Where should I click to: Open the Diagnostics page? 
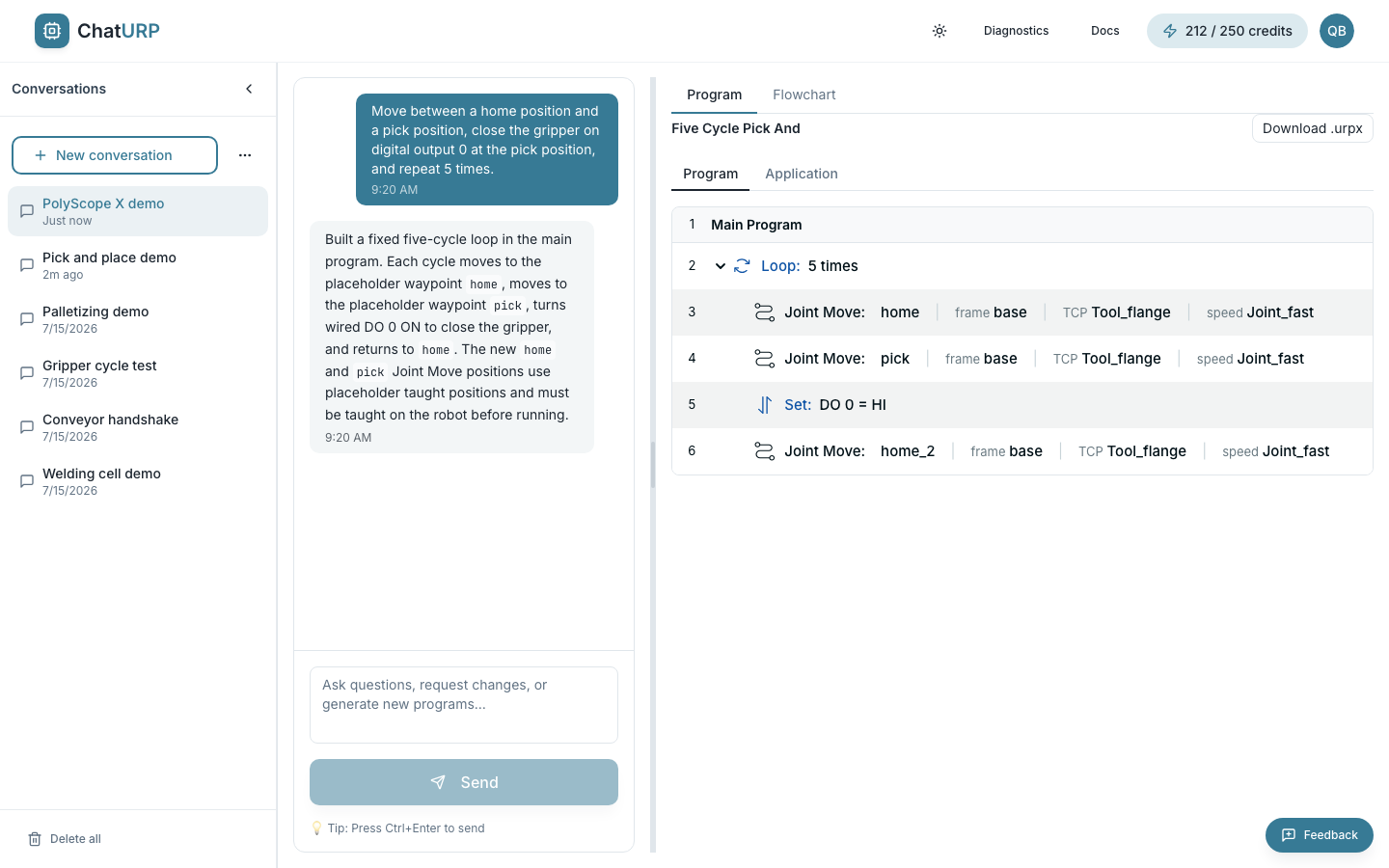pyautogui.click(x=1016, y=31)
